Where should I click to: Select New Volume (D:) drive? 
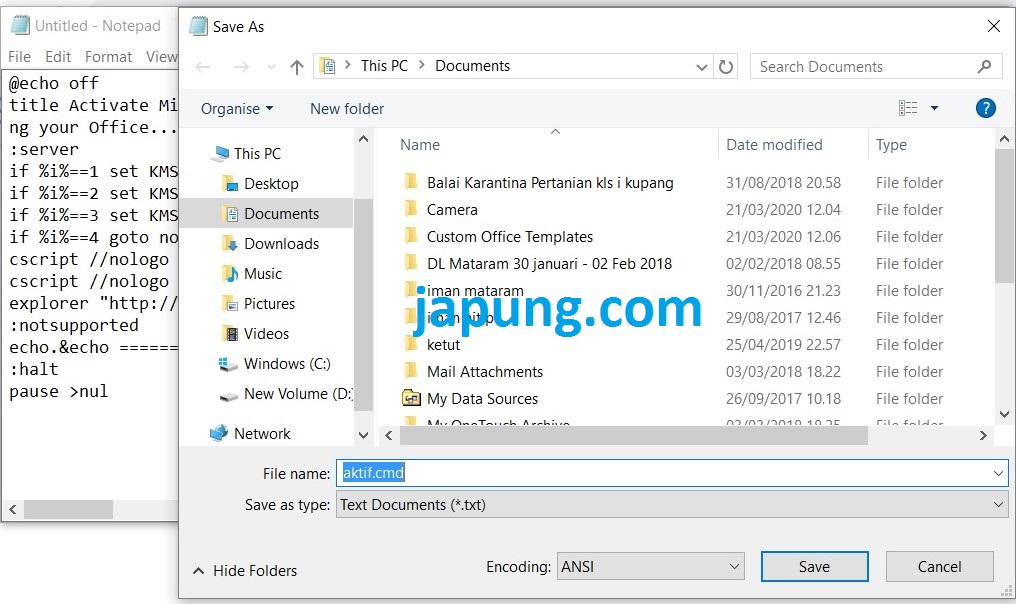[x=298, y=393]
